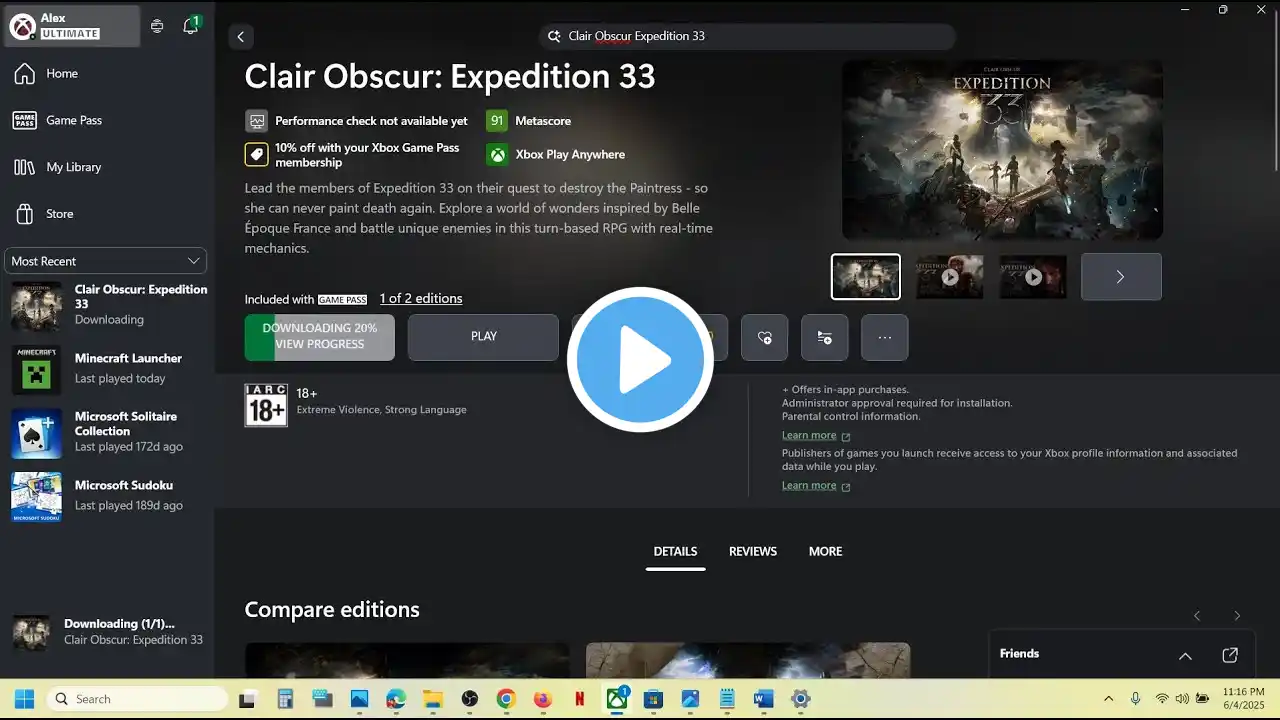Select the second video thumbnail
The height and width of the screenshot is (720, 1280).
tap(950, 277)
